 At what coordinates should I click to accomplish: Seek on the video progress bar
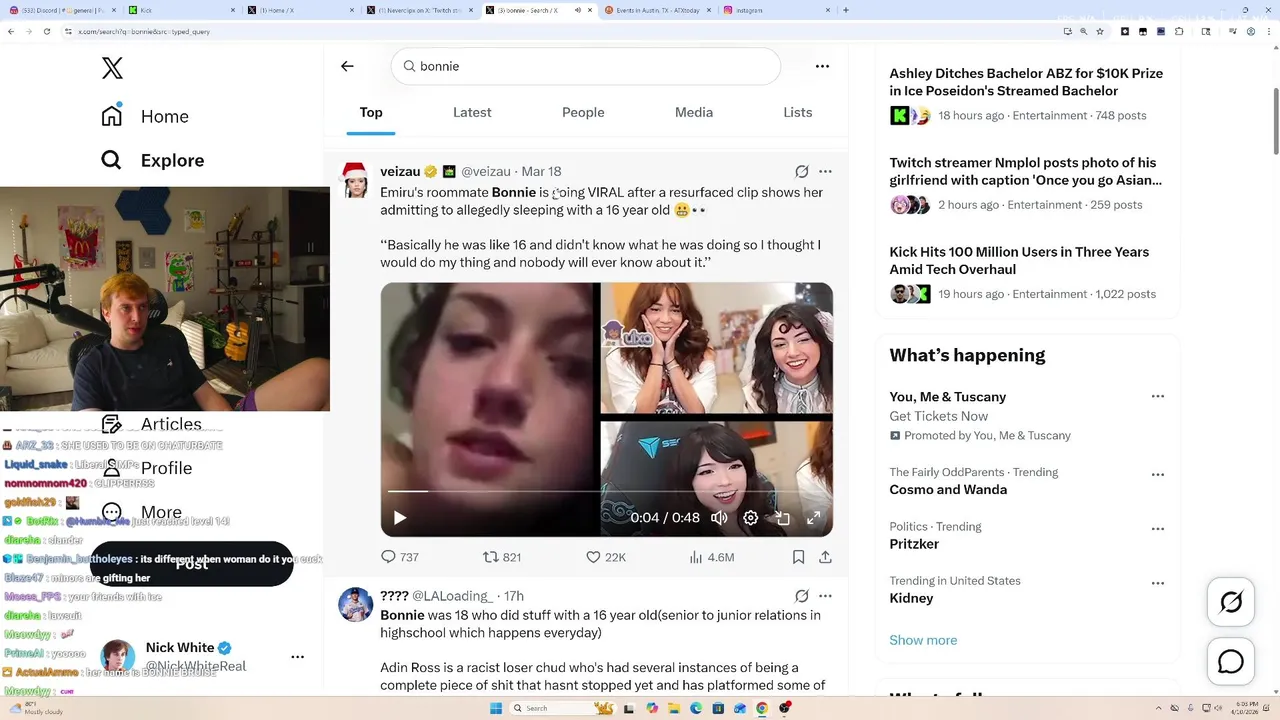click(x=606, y=491)
